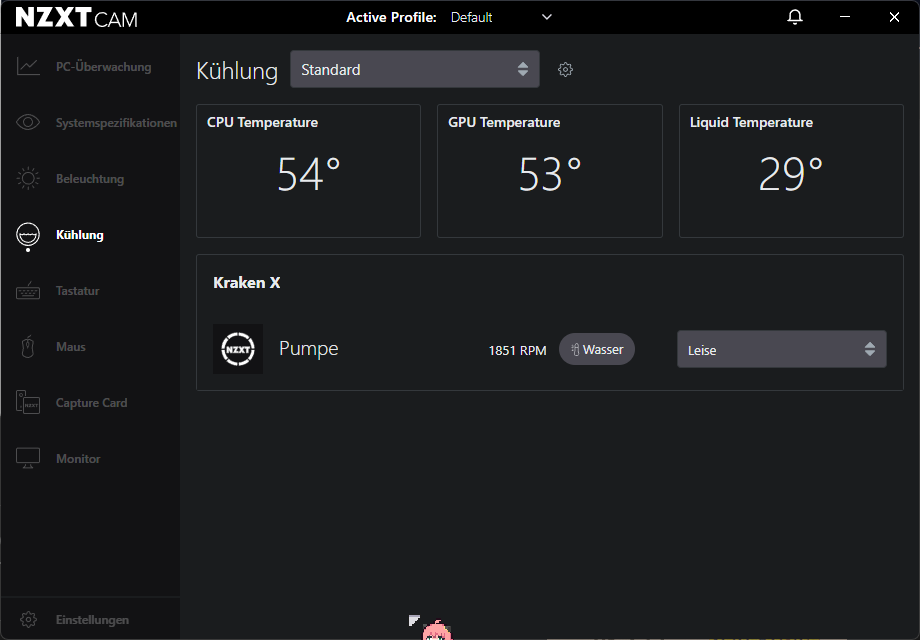Minimize the NZXT CAM window
Image resolution: width=920 pixels, height=640 pixels.
point(845,17)
